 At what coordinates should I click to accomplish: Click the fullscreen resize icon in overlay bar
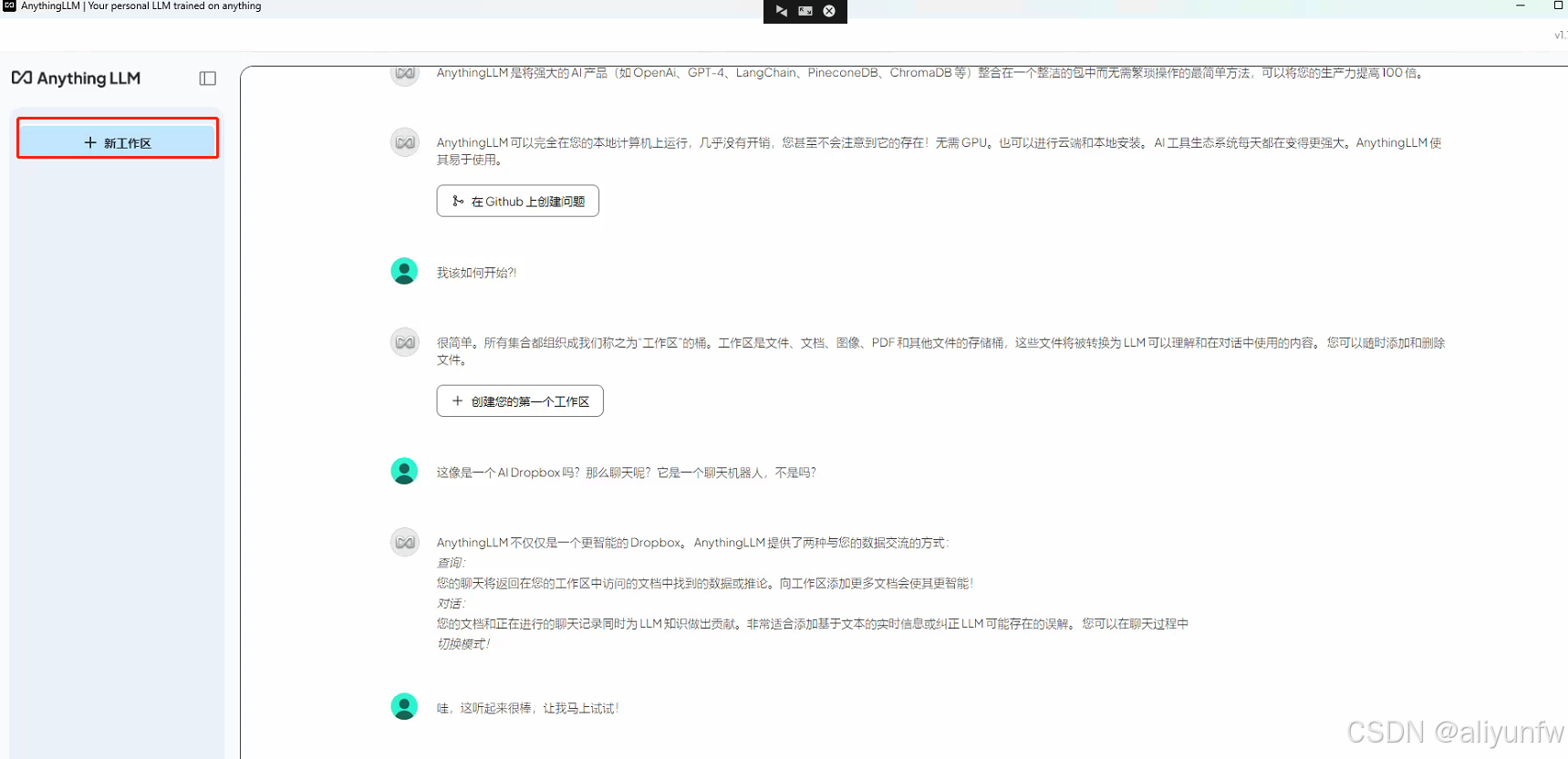[805, 11]
